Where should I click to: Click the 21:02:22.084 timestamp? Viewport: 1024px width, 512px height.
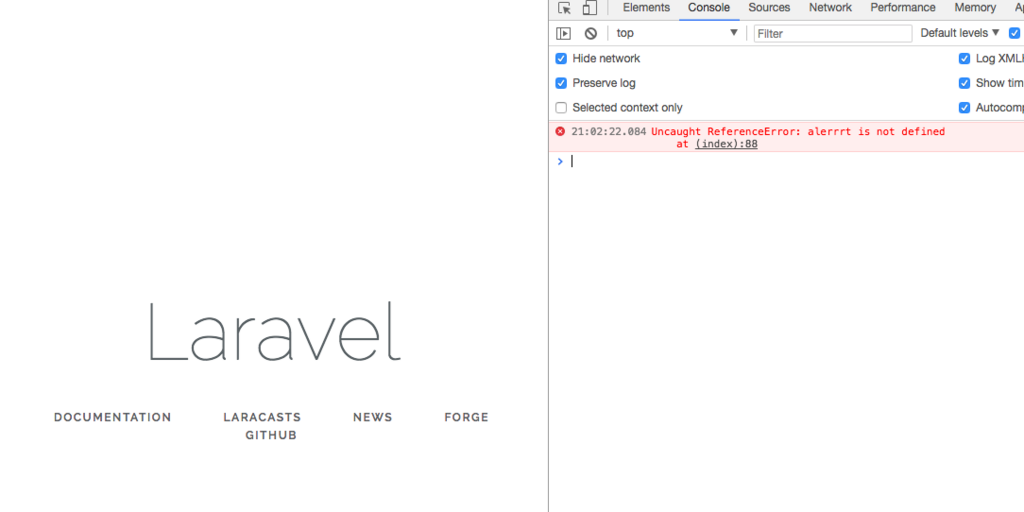tap(609, 132)
